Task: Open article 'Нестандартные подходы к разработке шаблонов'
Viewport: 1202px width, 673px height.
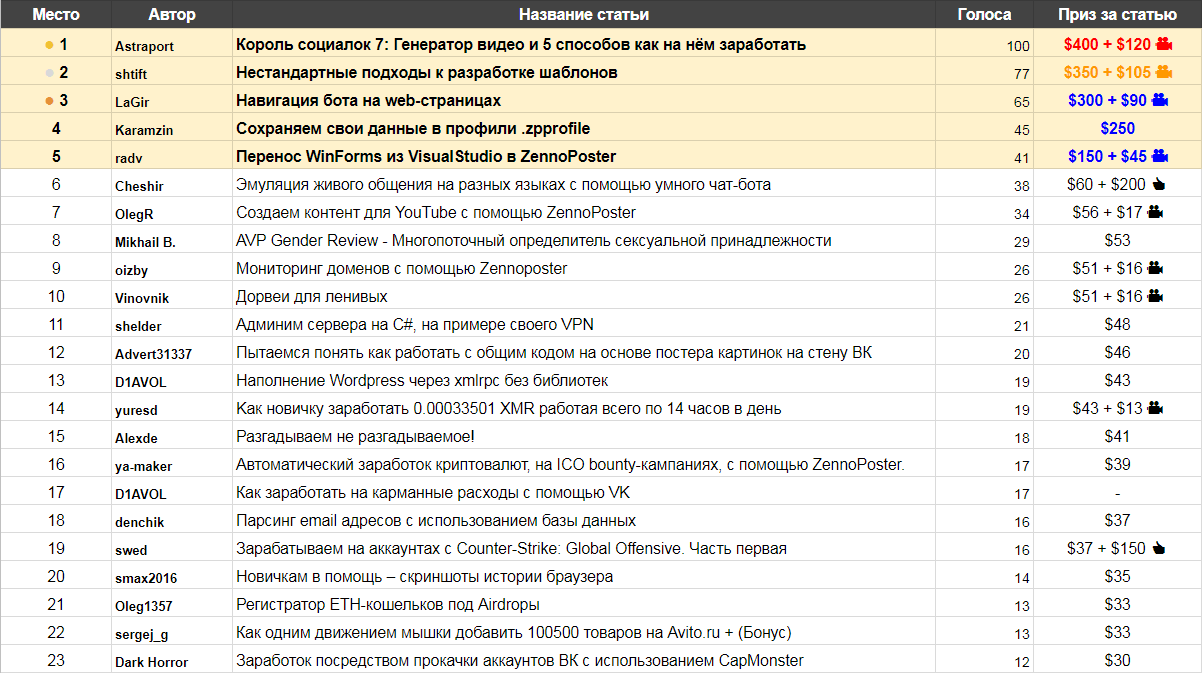Action: [x=427, y=73]
